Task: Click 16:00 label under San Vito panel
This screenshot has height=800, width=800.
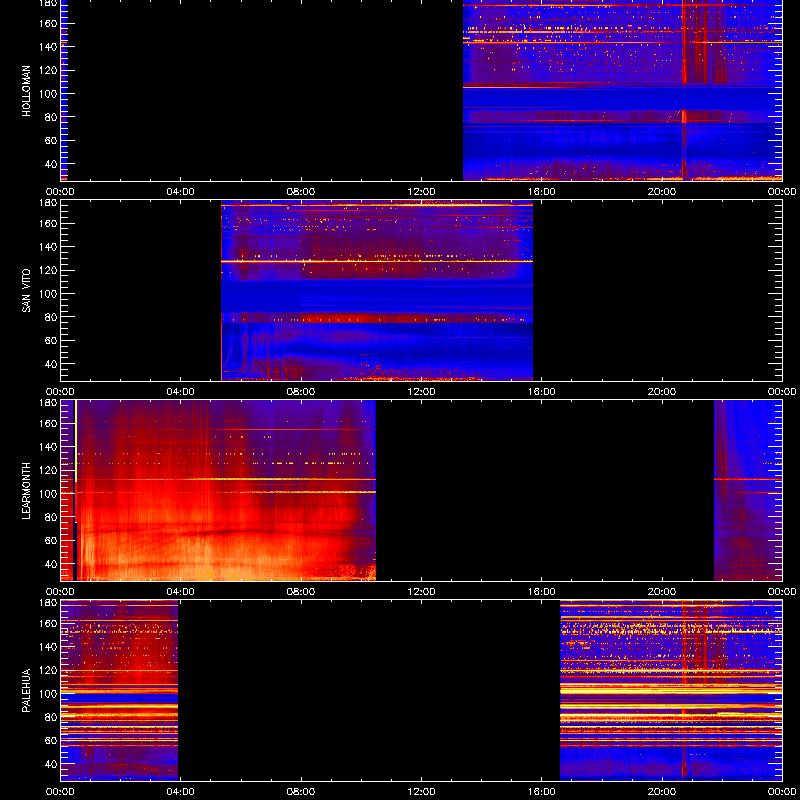Action: coord(542,392)
